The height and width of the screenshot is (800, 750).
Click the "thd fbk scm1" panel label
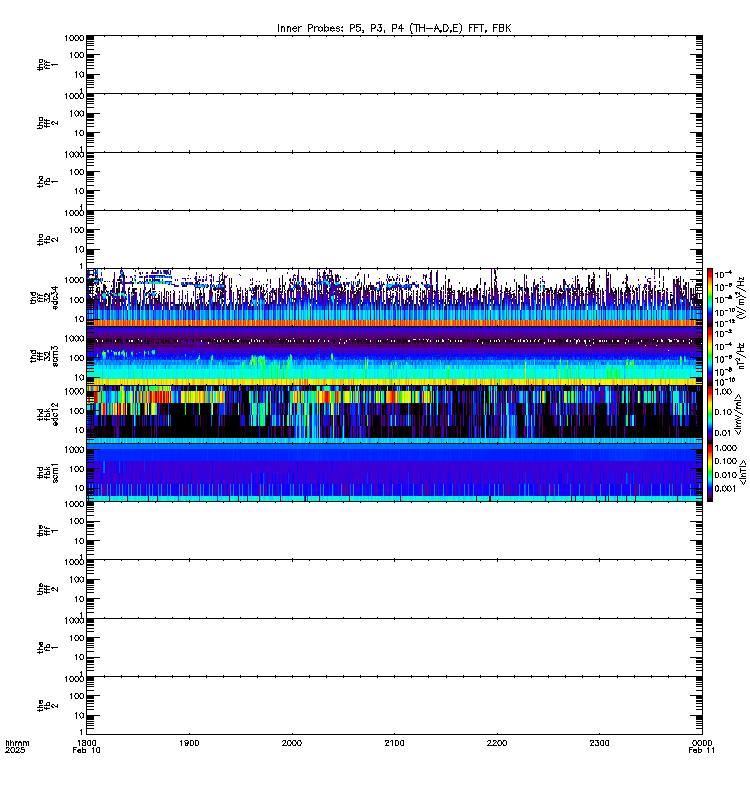[x=48, y=472]
